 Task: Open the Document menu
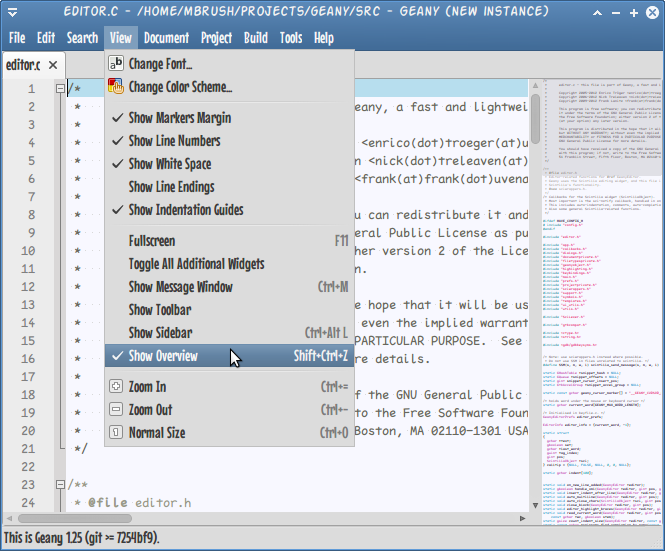[166, 38]
